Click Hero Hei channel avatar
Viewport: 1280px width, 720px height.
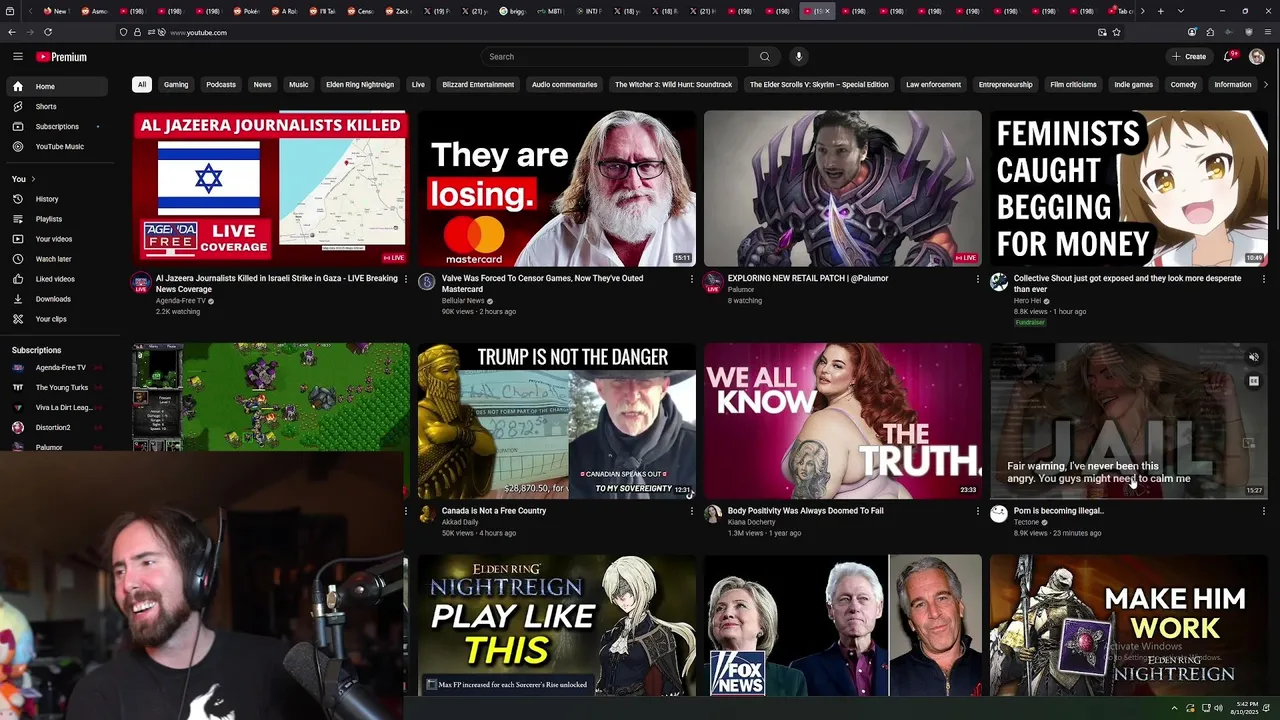(999, 282)
